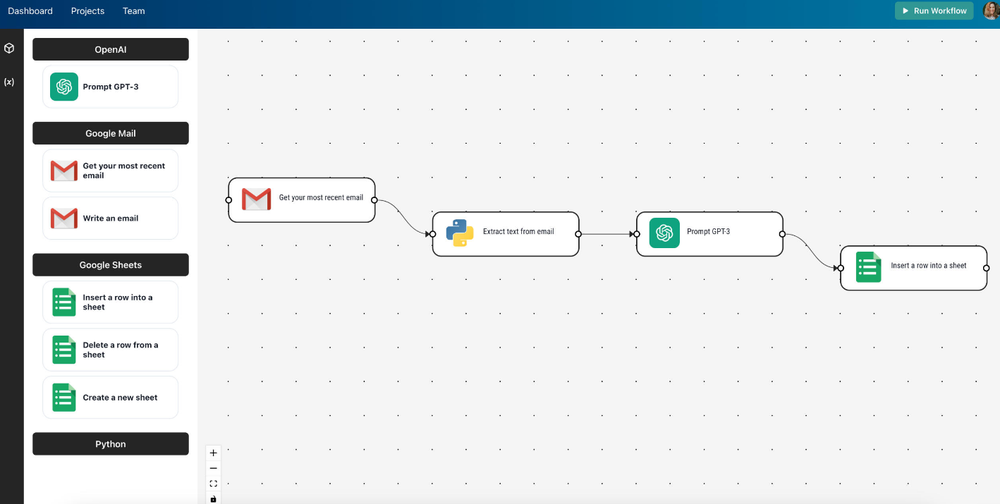Fit the workflow view to screen
The image size is (1000, 504).
[213, 484]
